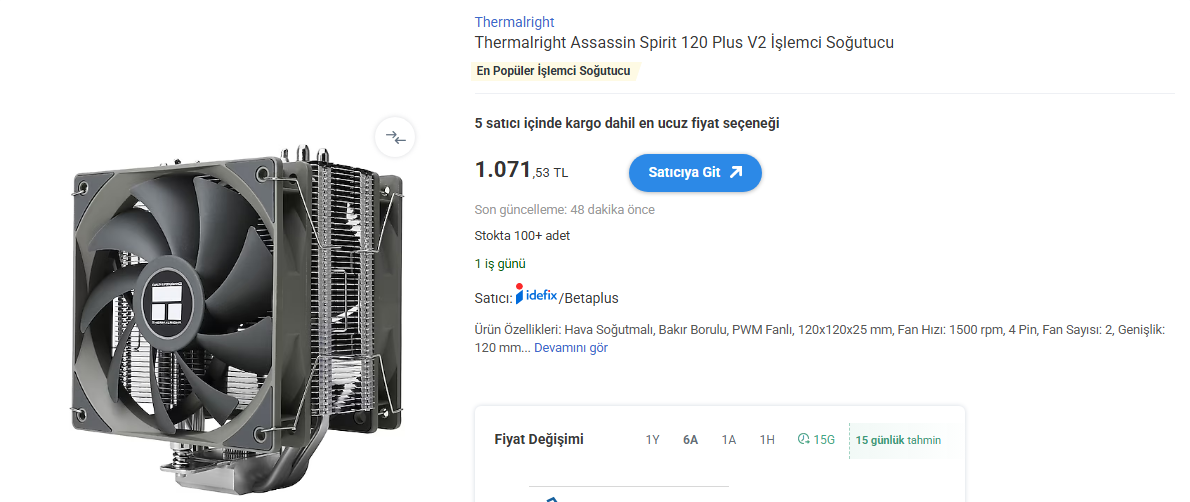
Task: Click the En Popüler İşlemci Soğutucu badge
Action: click(553, 71)
